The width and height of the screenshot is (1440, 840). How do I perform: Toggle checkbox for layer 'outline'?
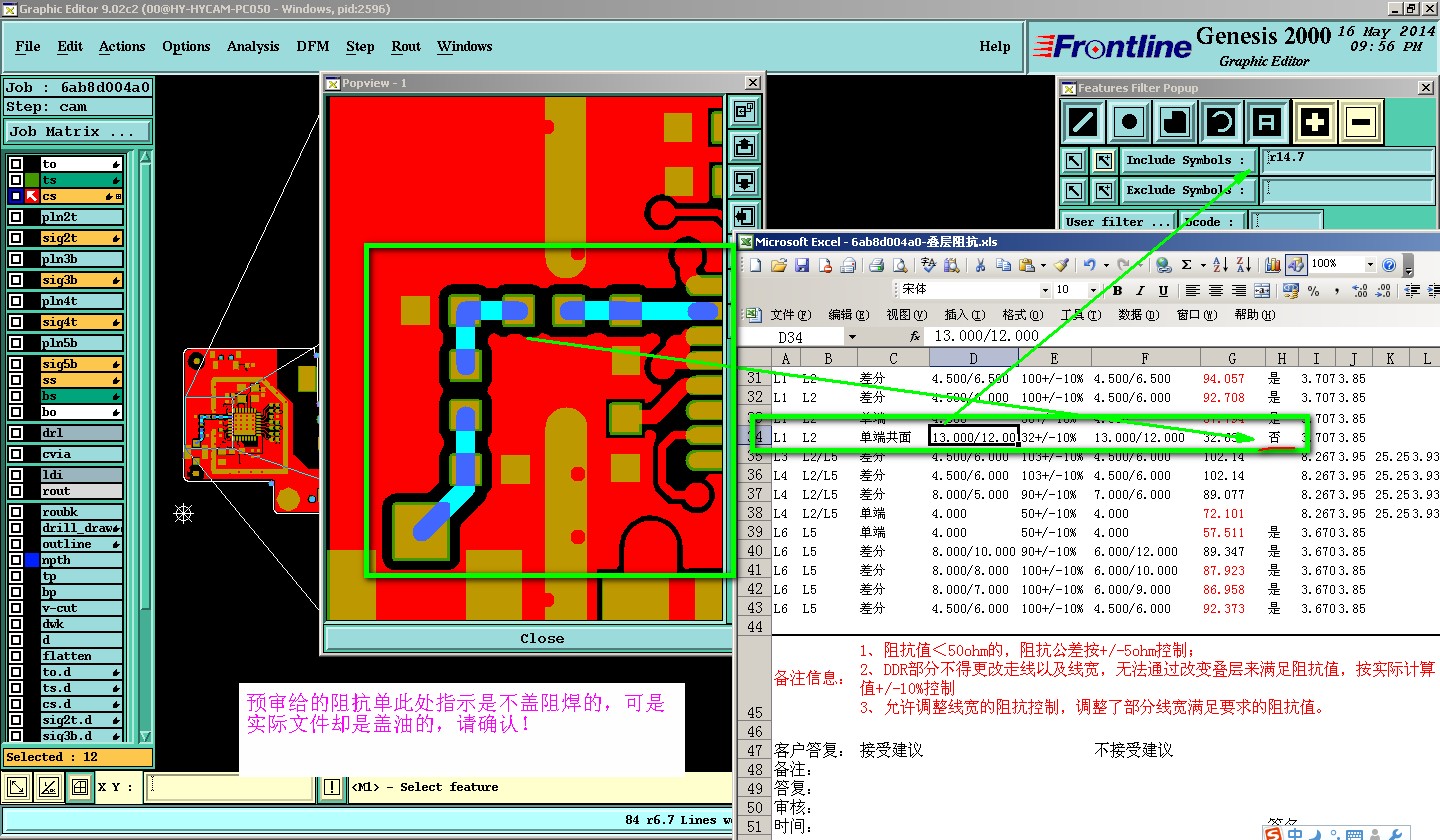coord(16,544)
